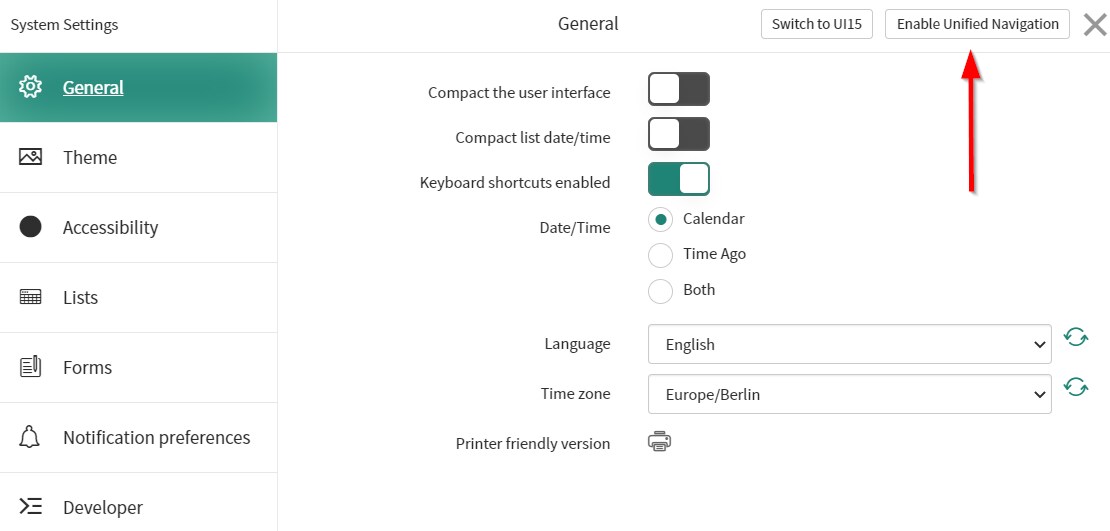Toggle Compact list date/time switch
Image resolution: width=1110 pixels, height=531 pixels.
coord(679,134)
